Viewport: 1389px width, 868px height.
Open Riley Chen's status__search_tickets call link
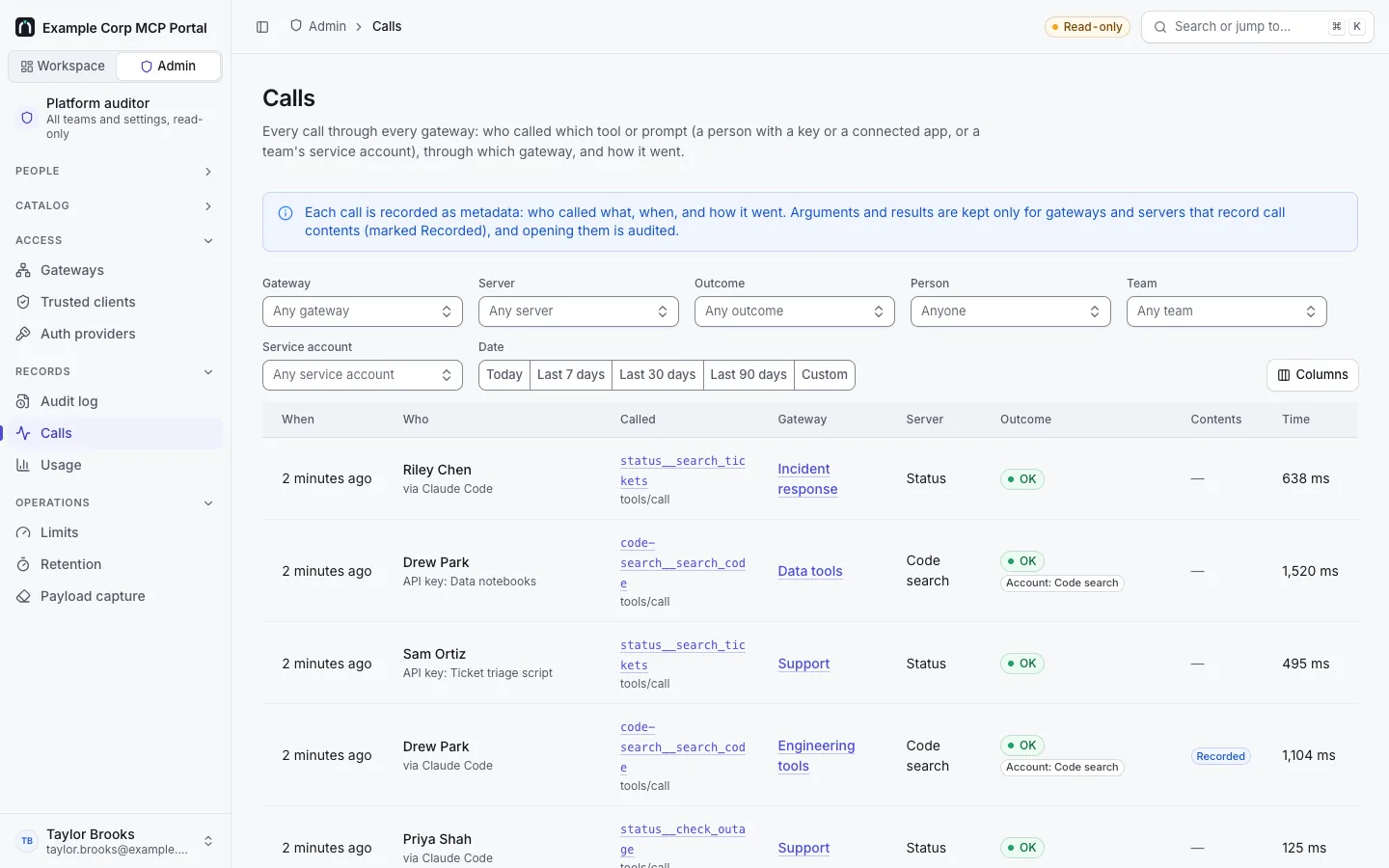coord(683,471)
